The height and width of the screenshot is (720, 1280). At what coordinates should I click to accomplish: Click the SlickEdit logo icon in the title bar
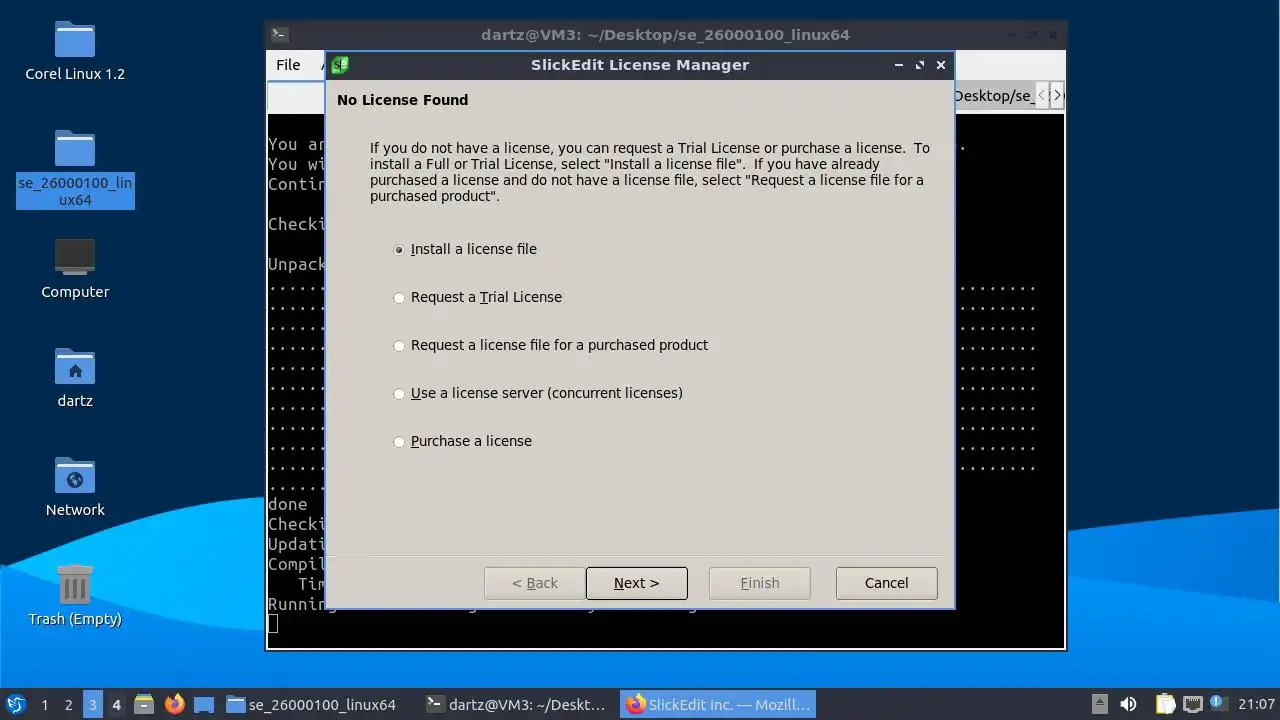pos(340,65)
